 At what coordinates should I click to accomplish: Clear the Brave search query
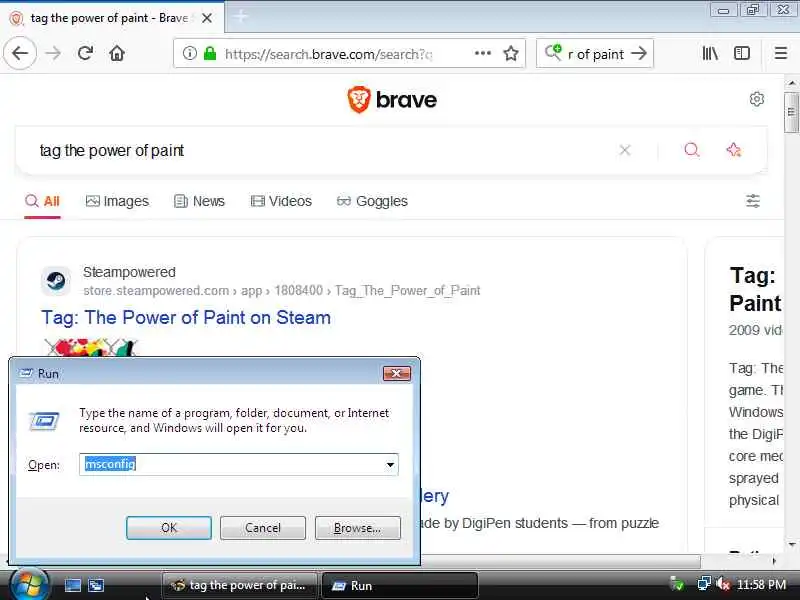coord(624,150)
